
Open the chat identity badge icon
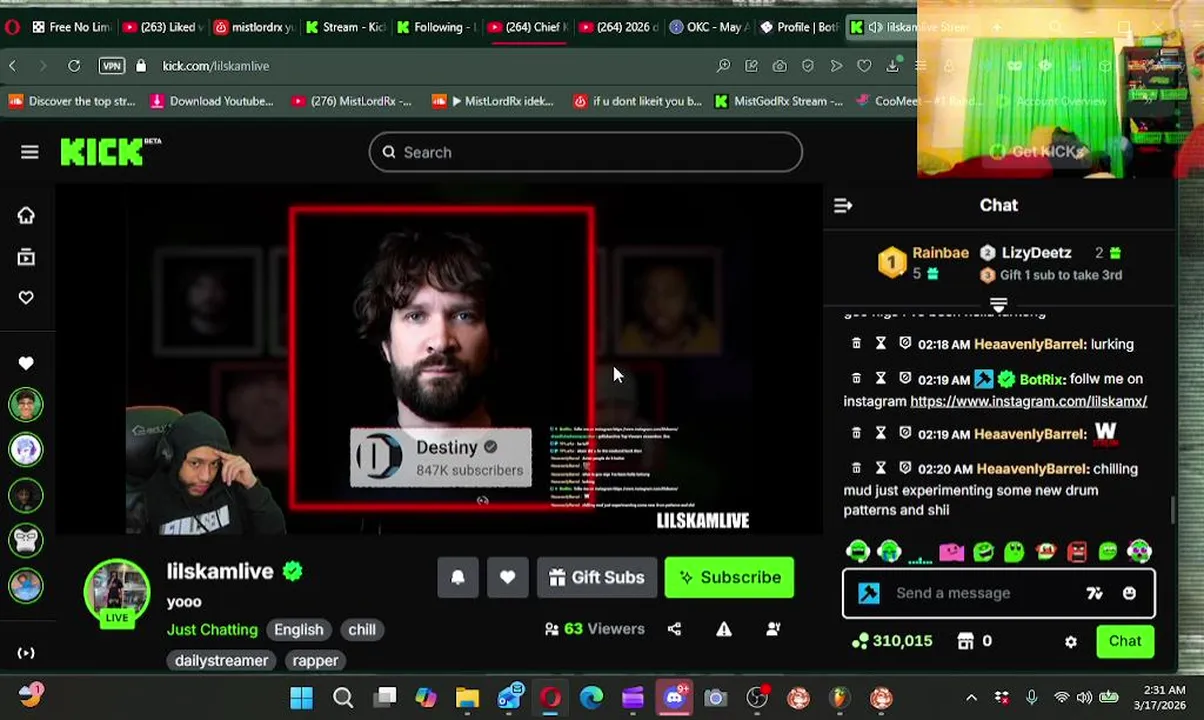click(868, 593)
